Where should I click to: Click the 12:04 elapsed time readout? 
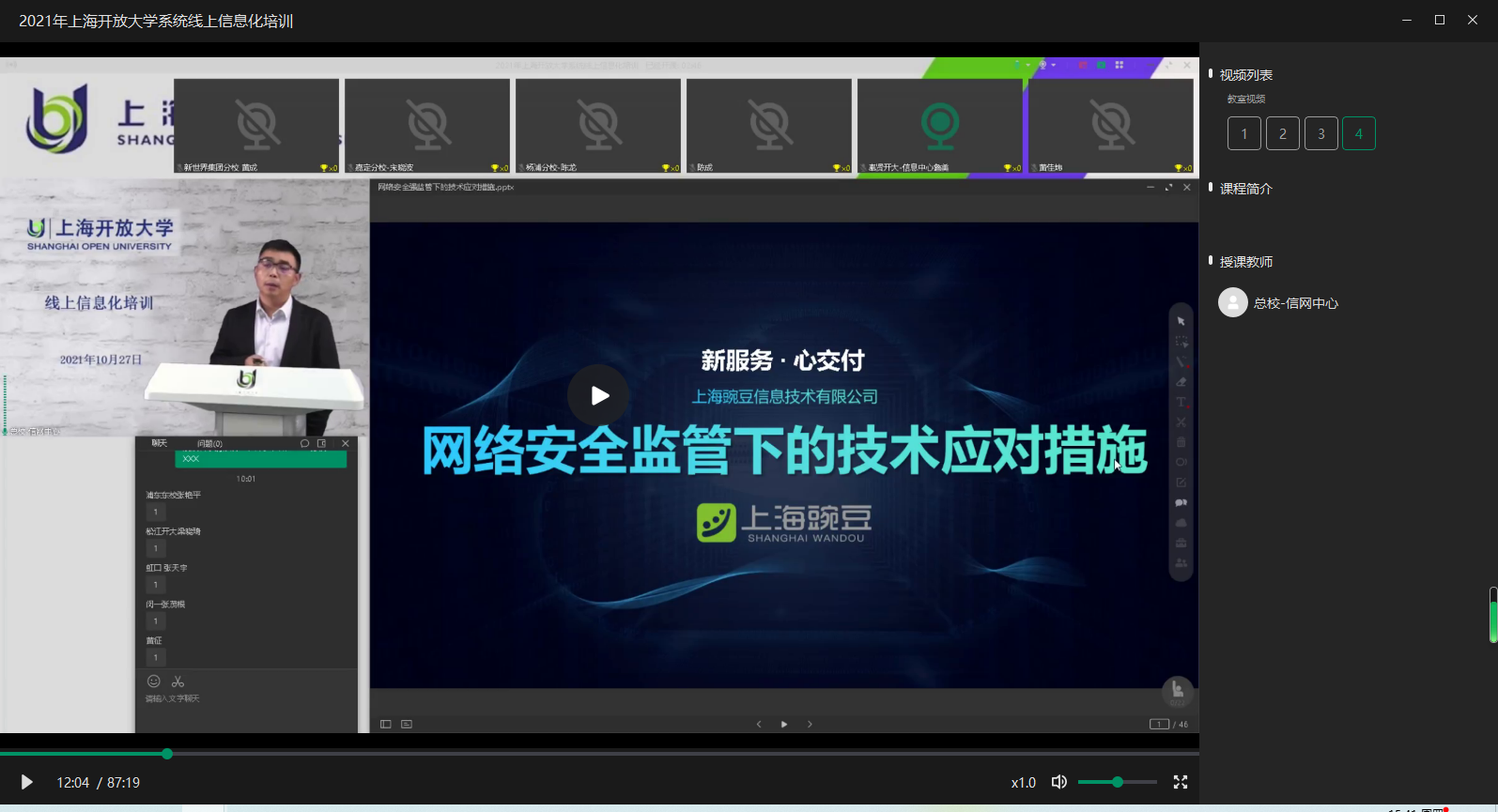click(73, 783)
